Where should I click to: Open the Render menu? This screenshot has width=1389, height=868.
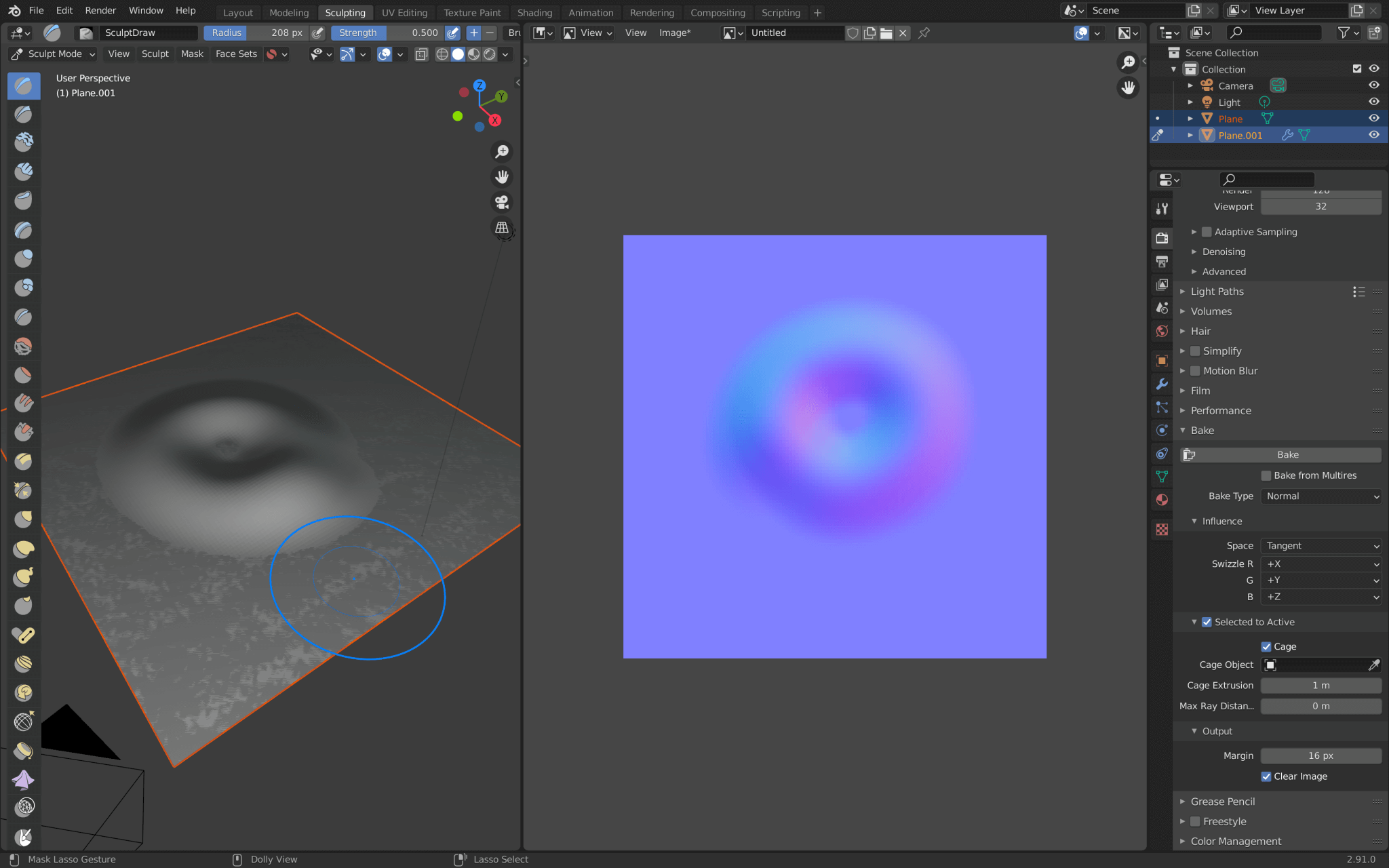point(100,10)
